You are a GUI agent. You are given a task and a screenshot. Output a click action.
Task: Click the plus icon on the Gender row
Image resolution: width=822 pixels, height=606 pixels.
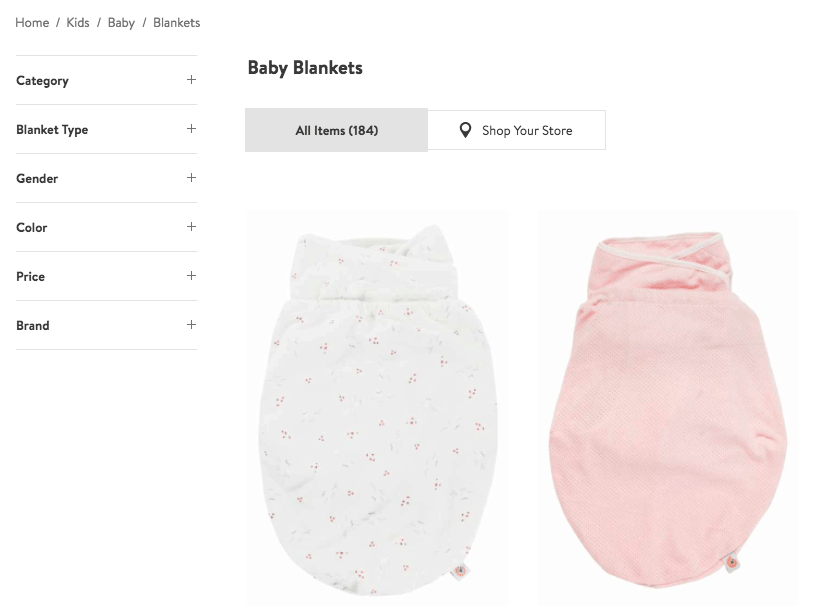[x=191, y=178]
